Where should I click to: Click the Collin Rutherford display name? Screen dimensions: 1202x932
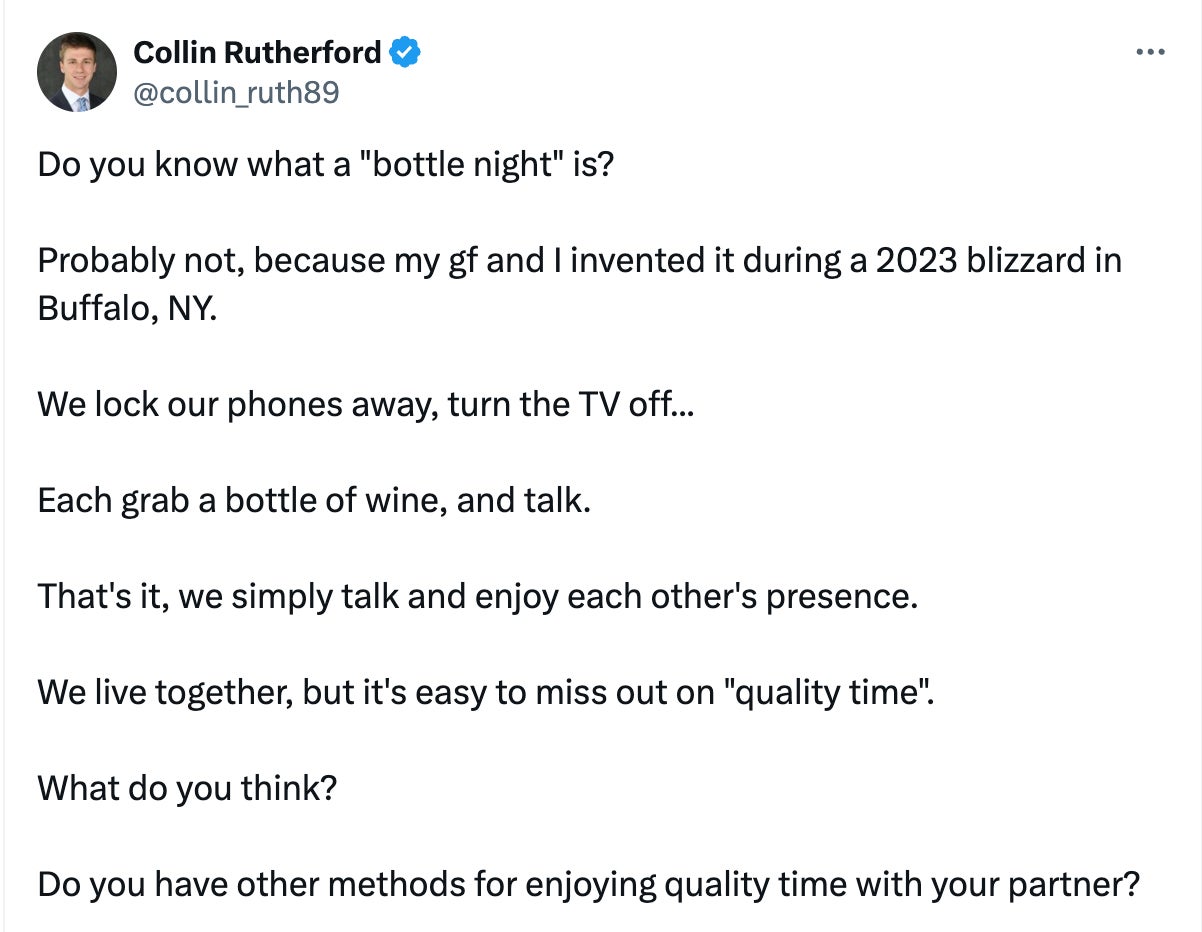click(257, 52)
